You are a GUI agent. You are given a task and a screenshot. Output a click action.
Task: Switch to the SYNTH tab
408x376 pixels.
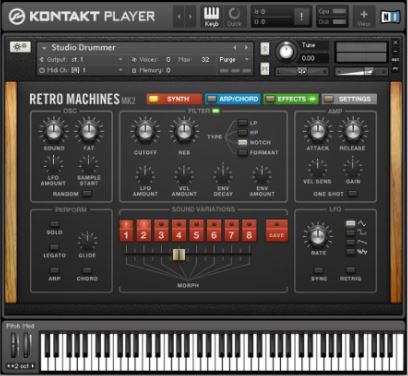(x=174, y=99)
